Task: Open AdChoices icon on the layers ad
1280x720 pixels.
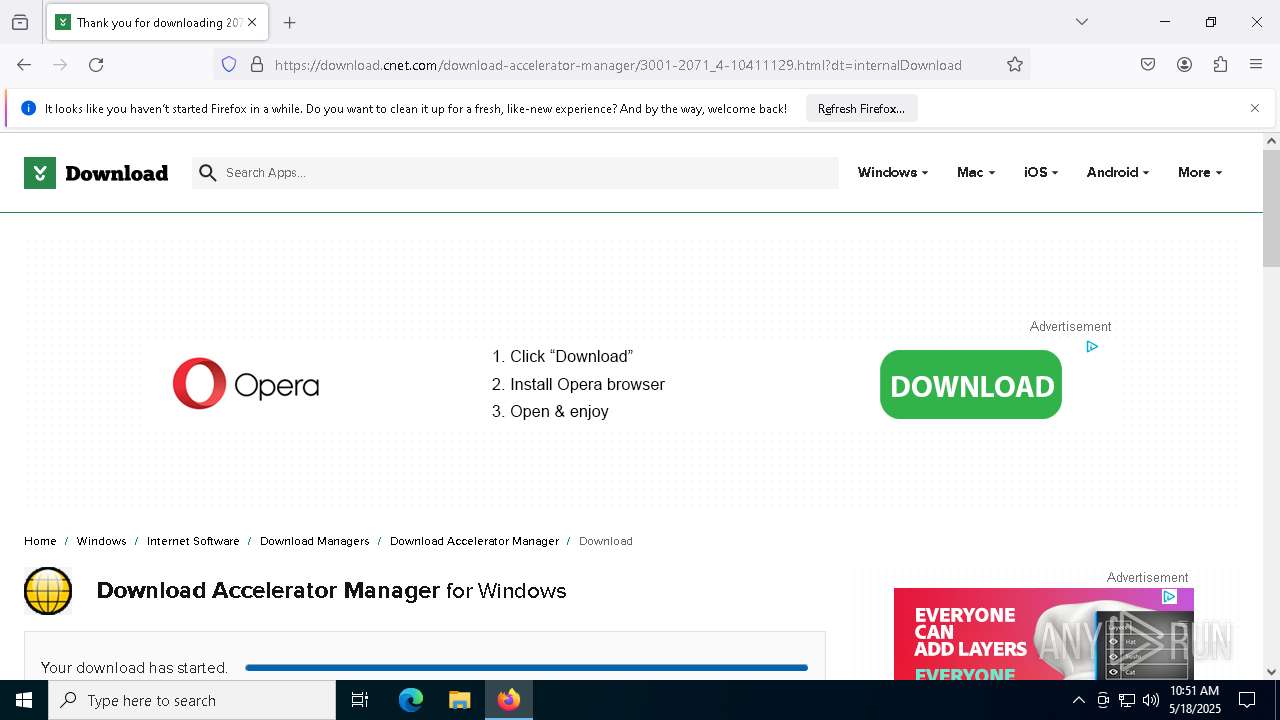Action: [x=1169, y=597]
